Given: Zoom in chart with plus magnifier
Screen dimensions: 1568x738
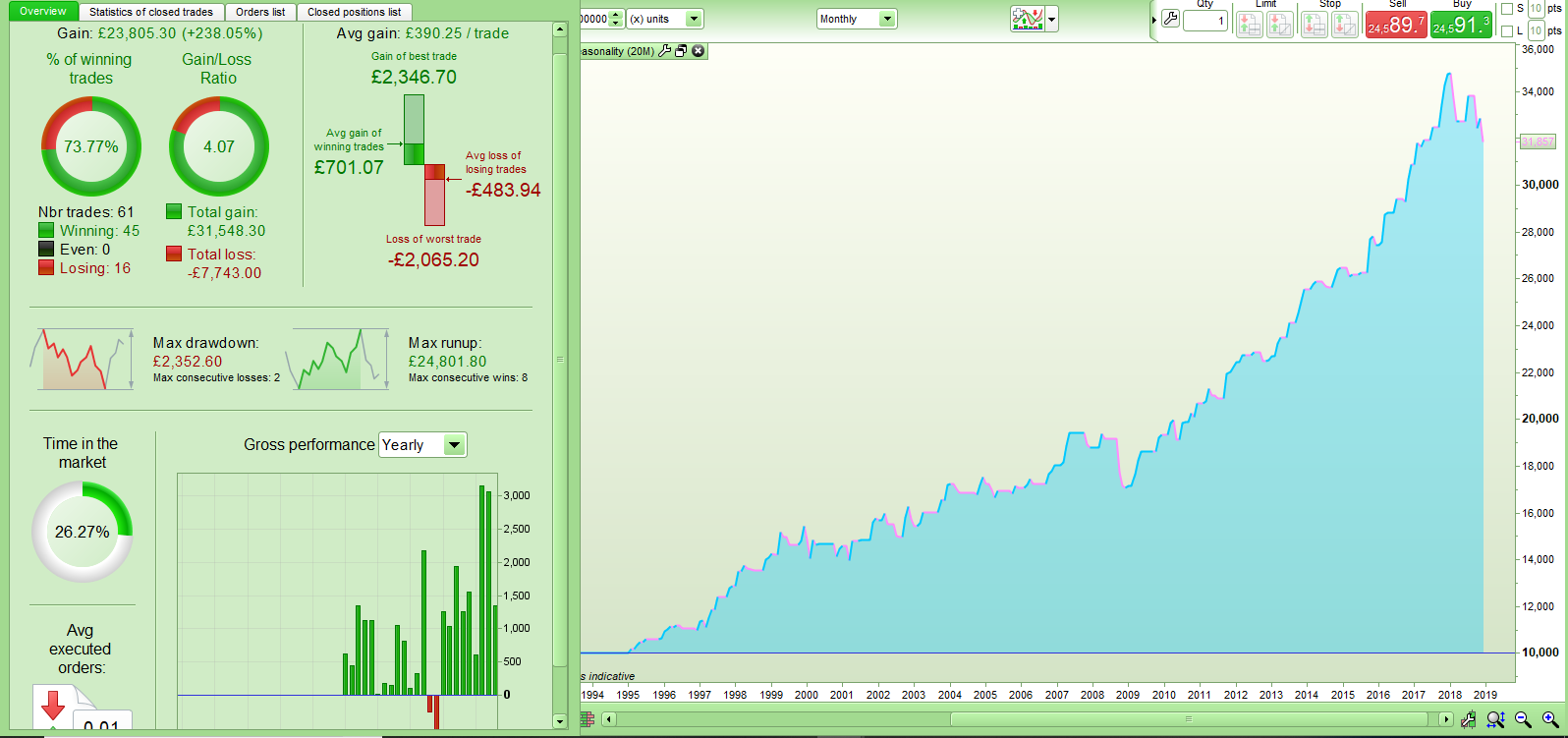Looking at the screenshot, I should (x=1551, y=719).
